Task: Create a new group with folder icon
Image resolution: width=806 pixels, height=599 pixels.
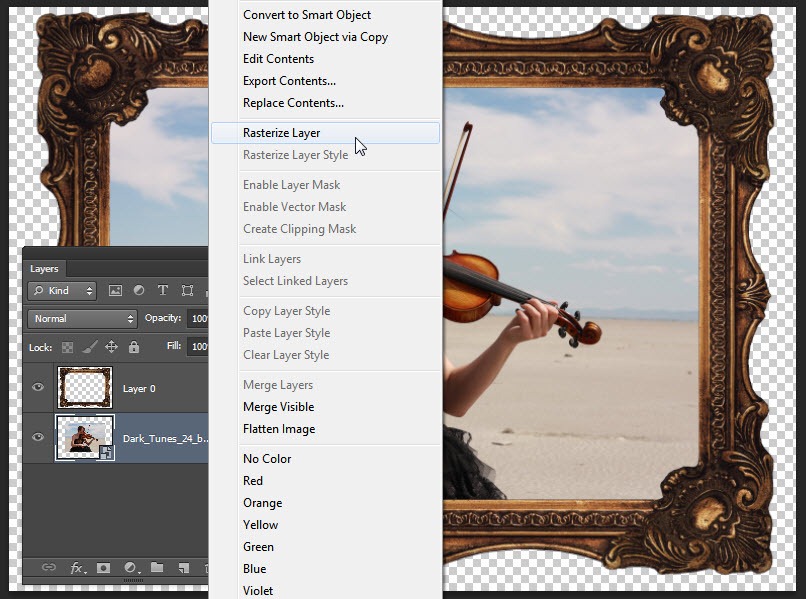Action: tap(157, 568)
